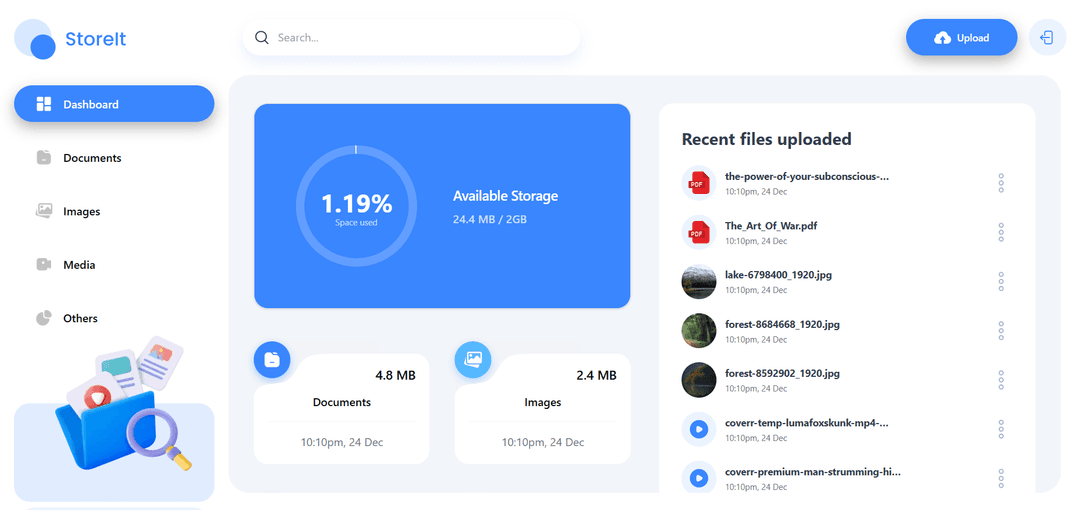Click the logout icon button
Viewport: 1080px width, 510px height.
pyautogui.click(x=1046, y=38)
